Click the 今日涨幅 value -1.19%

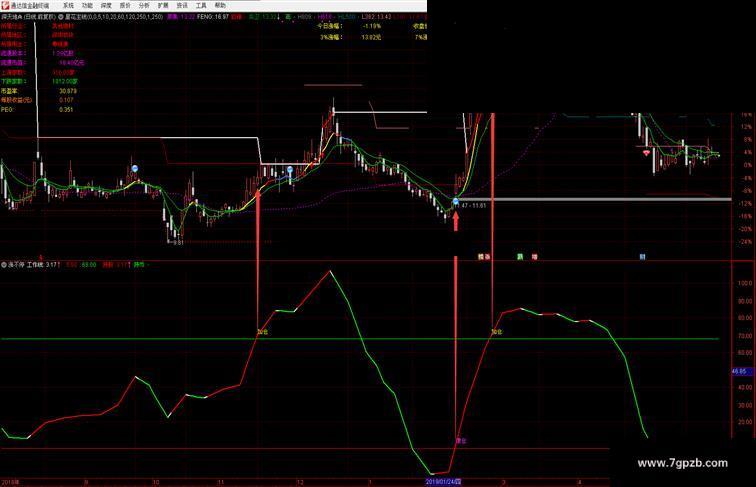point(371,26)
